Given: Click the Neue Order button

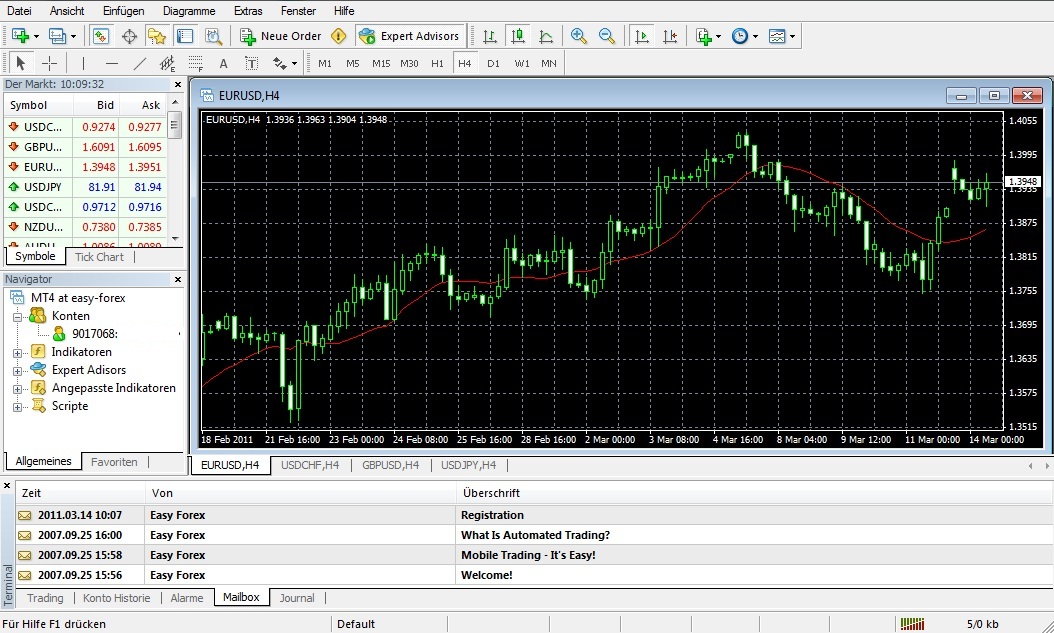Looking at the screenshot, I should [281, 36].
